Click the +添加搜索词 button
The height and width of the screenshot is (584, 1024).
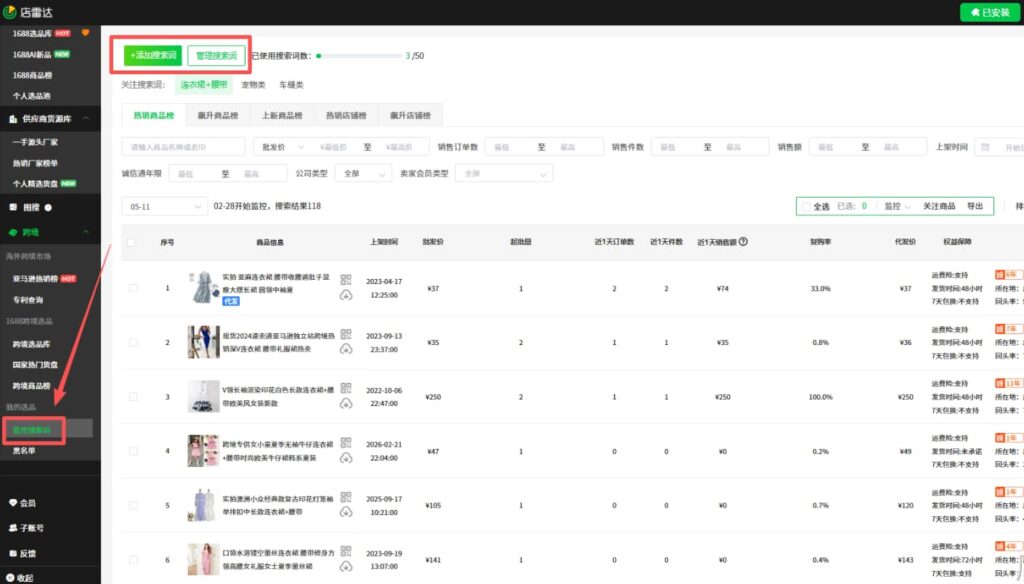pyautogui.click(x=153, y=56)
